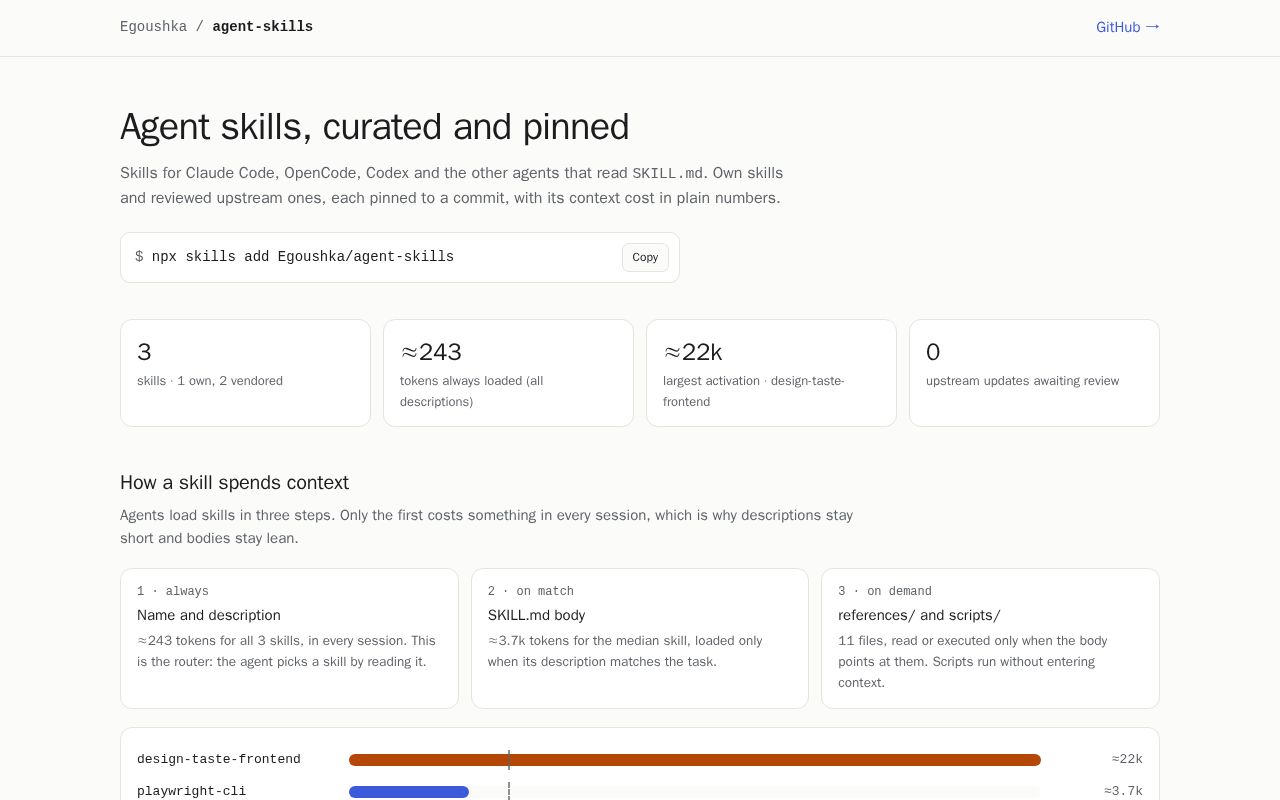Click "≈243 tokens for all 3 skills" description
Image resolution: width=1280 pixels, height=800 pixels.
click(286, 651)
